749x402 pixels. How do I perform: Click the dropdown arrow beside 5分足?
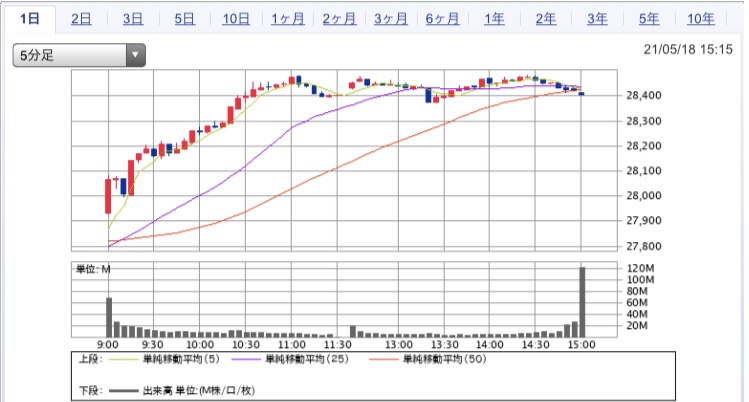coord(136,55)
